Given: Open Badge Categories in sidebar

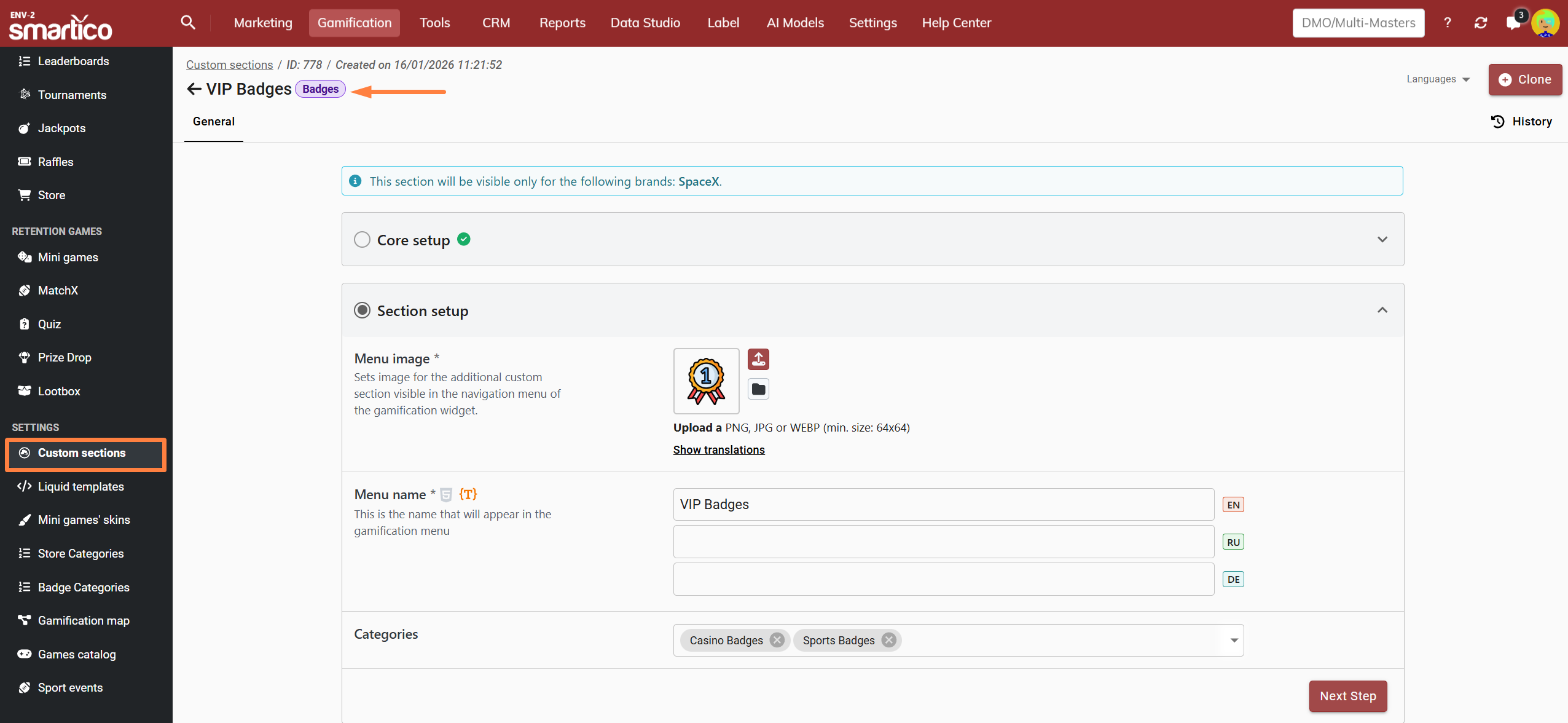Looking at the screenshot, I should (x=84, y=587).
